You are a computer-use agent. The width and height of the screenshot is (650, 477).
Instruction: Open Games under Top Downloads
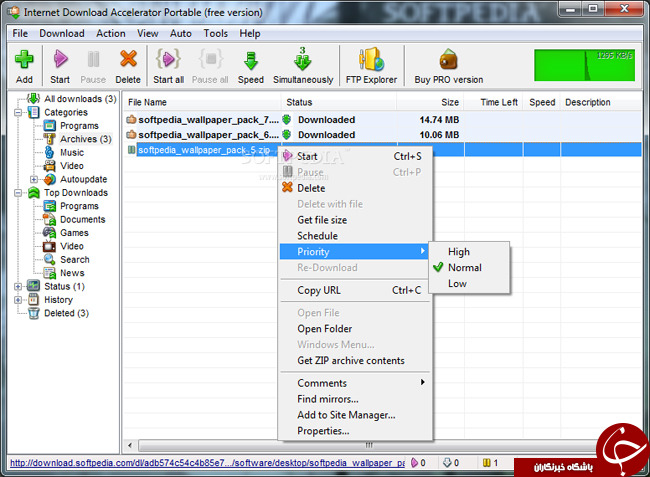point(74,232)
